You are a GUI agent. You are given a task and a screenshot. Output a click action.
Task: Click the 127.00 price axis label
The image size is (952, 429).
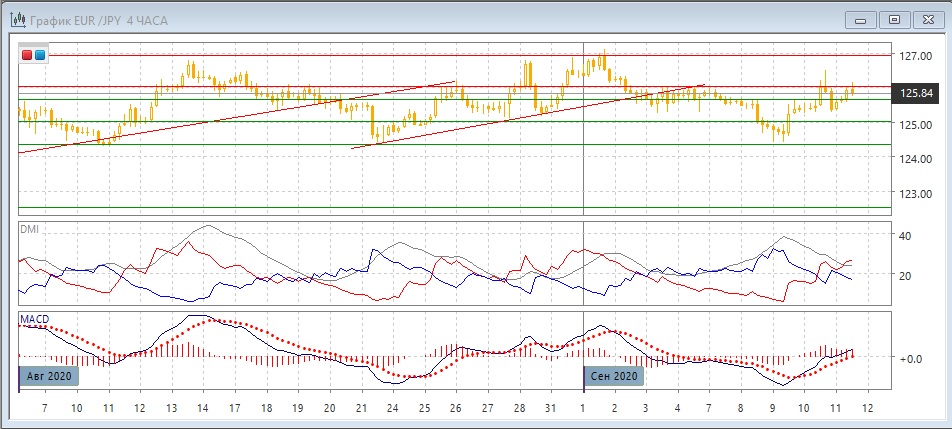(917, 56)
